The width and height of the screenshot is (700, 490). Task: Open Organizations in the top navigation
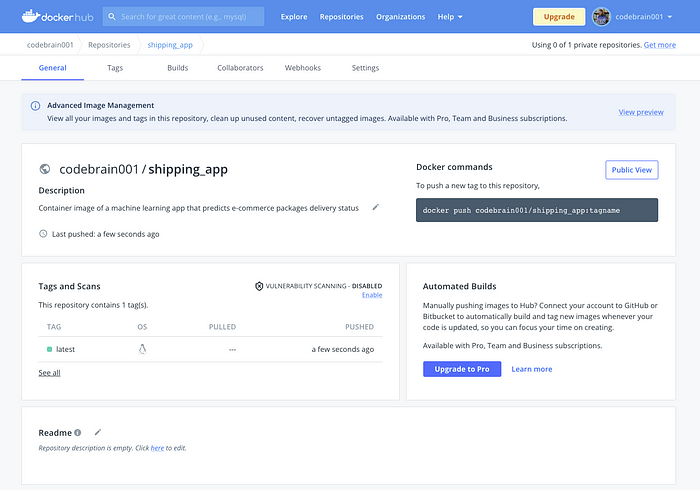point(400,17)
